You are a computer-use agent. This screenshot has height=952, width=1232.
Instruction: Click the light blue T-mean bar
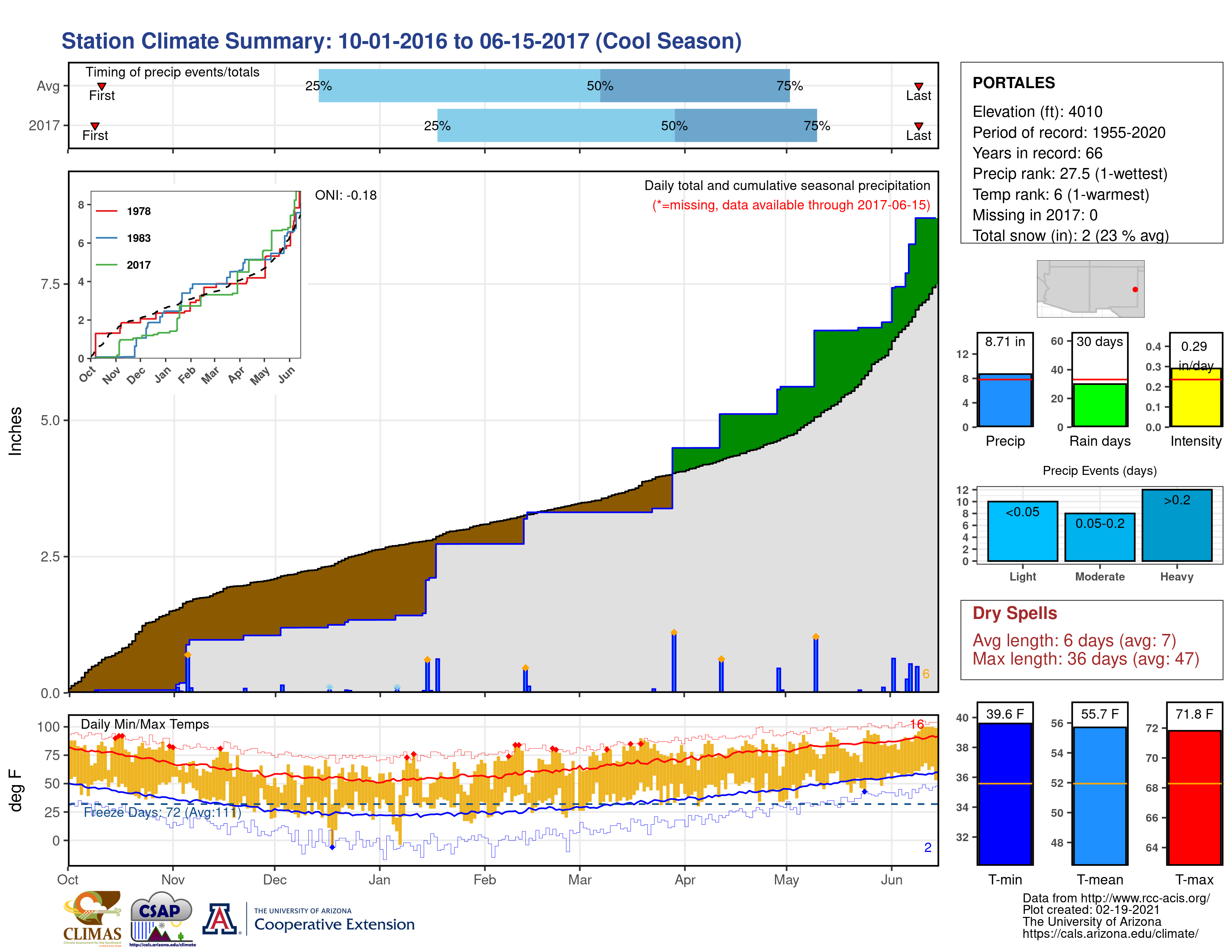[1099, 796]
